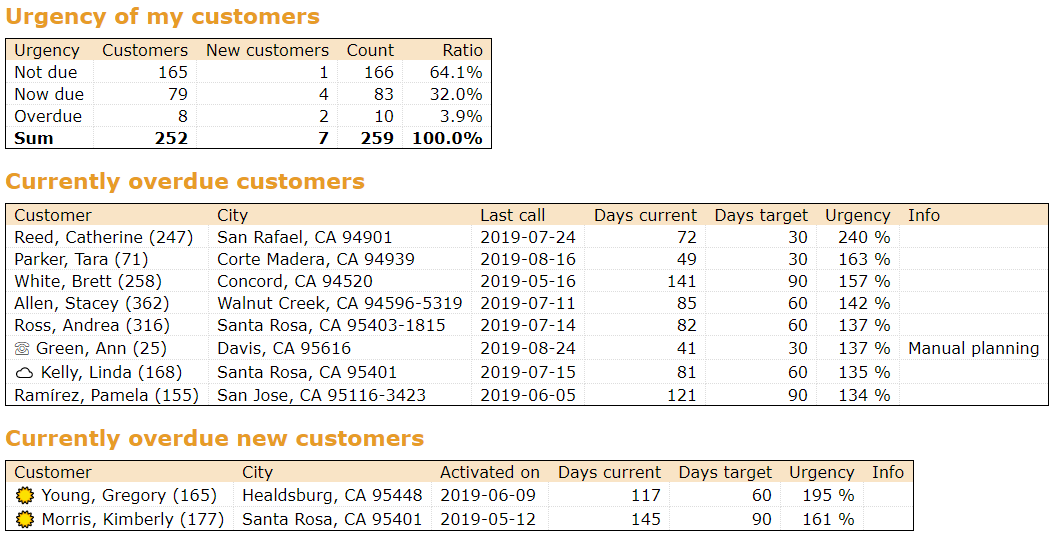1059x543 pixels.
Task: Click the Last call column header
Action: point(512,215)
